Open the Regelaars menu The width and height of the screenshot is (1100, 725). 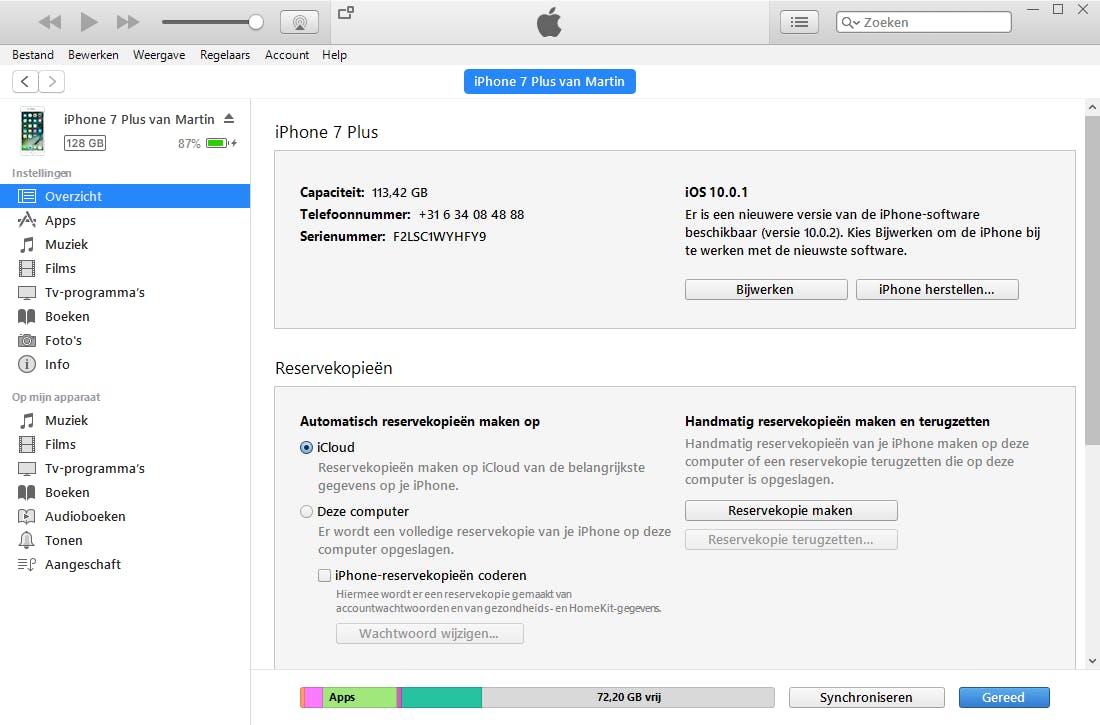pos(224,55)
